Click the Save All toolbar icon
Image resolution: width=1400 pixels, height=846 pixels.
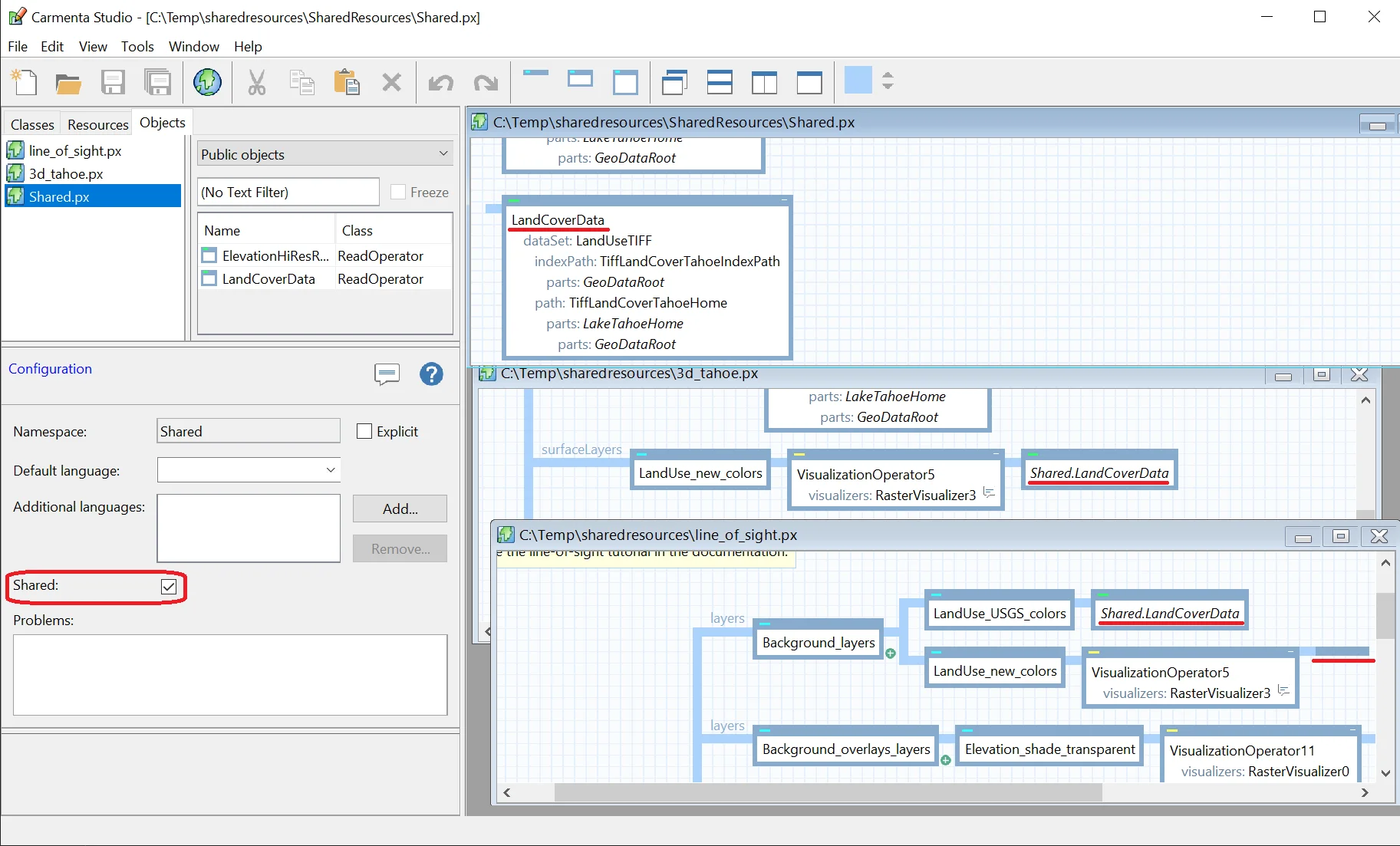click(158, 82)
